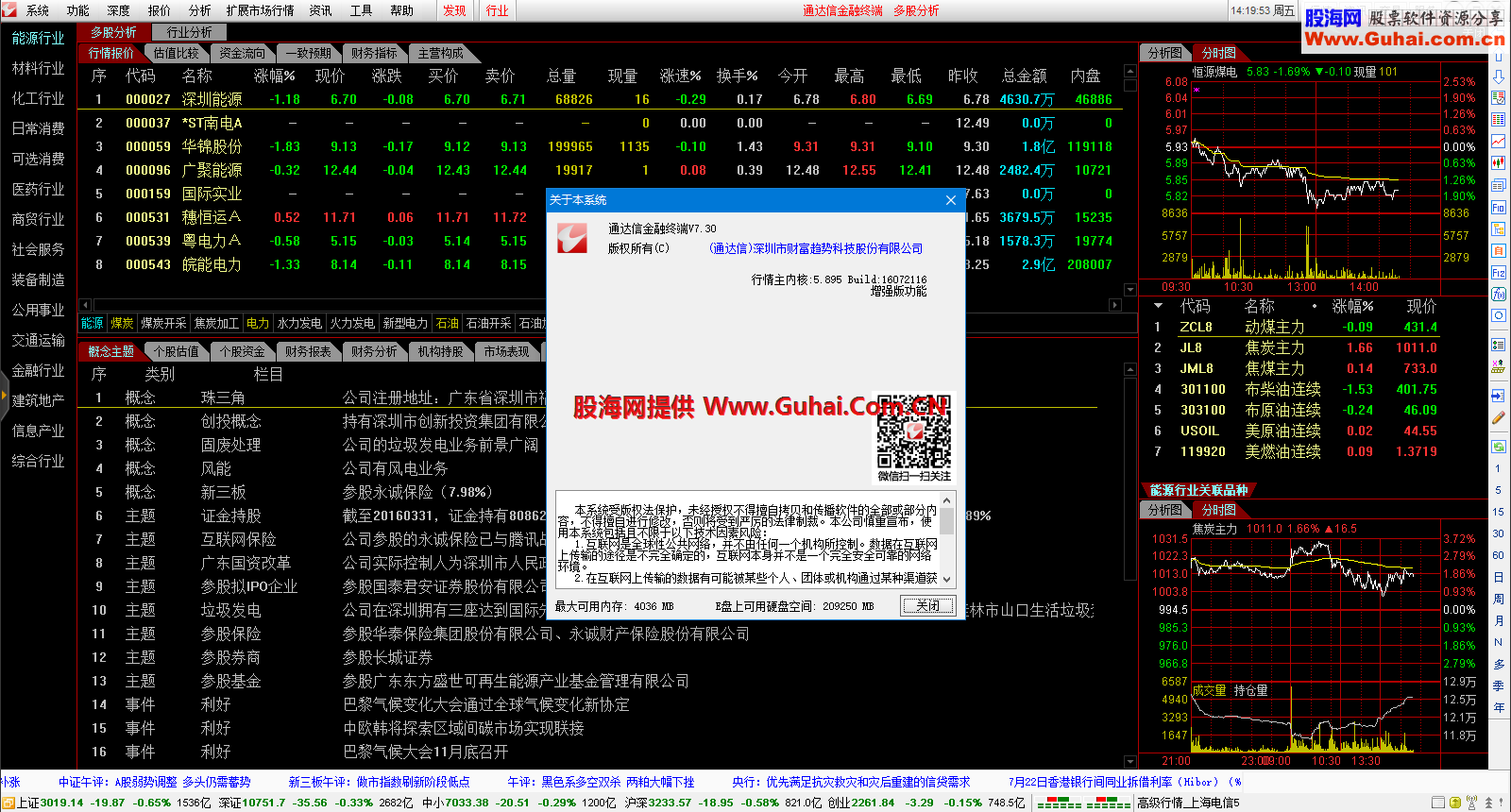Click the stacked windows icon in right toolbar
This screenshot has height=812, width=1511.
point(1499,185)
